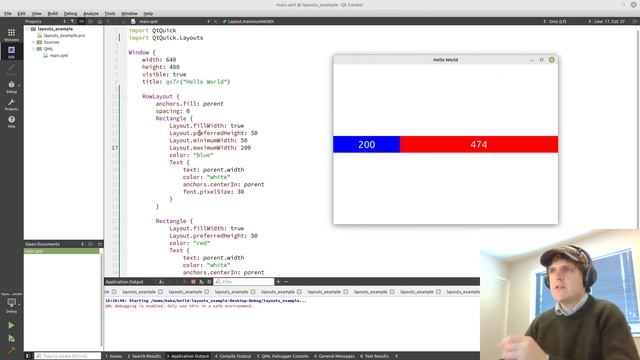The width and height of the screenshot is (640, 360).
Task: Open the Edit menu
Action: [x=21, y=13]
